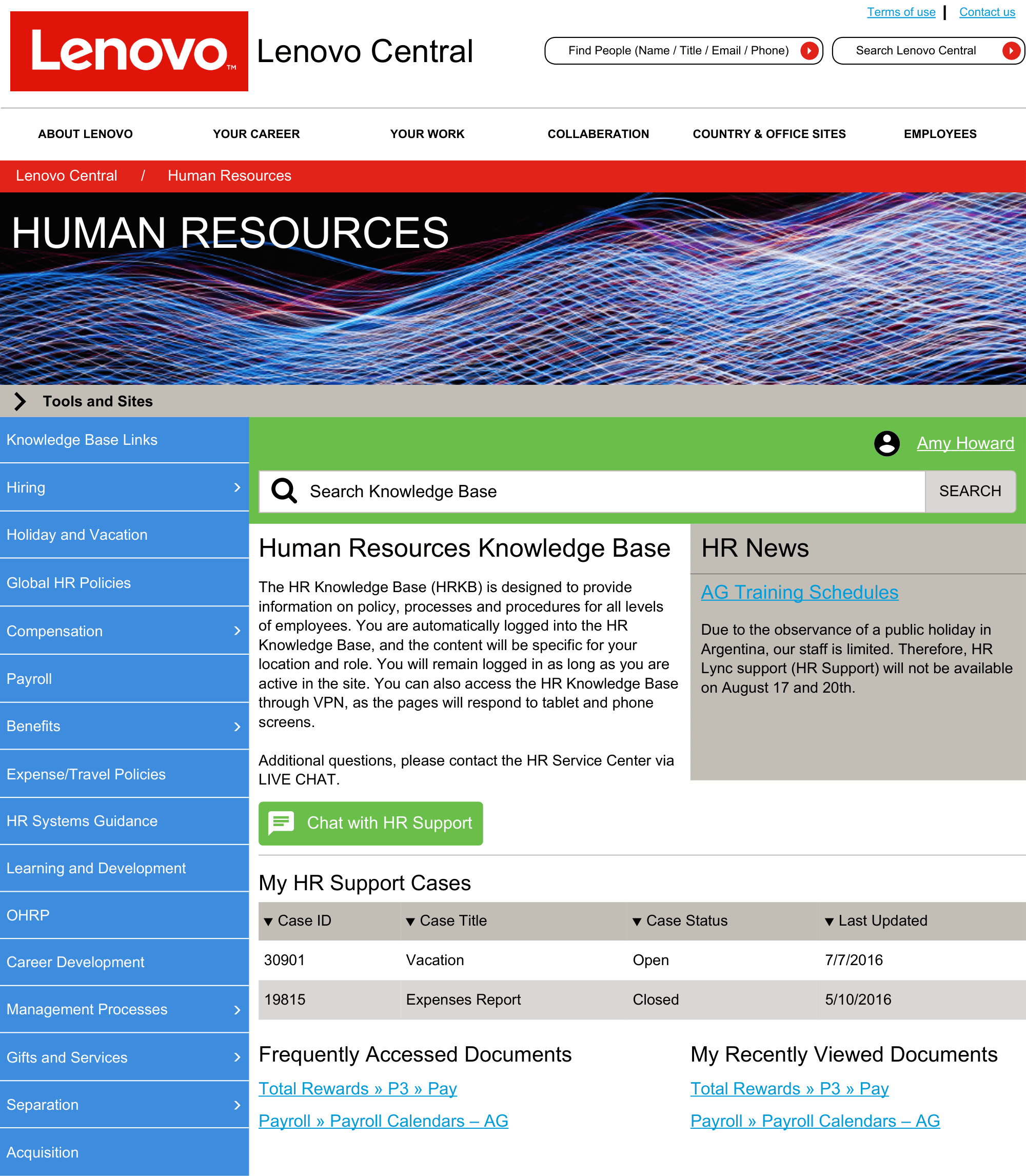
Task: Expand the Benefits submenu chevron
Action: 237,726
